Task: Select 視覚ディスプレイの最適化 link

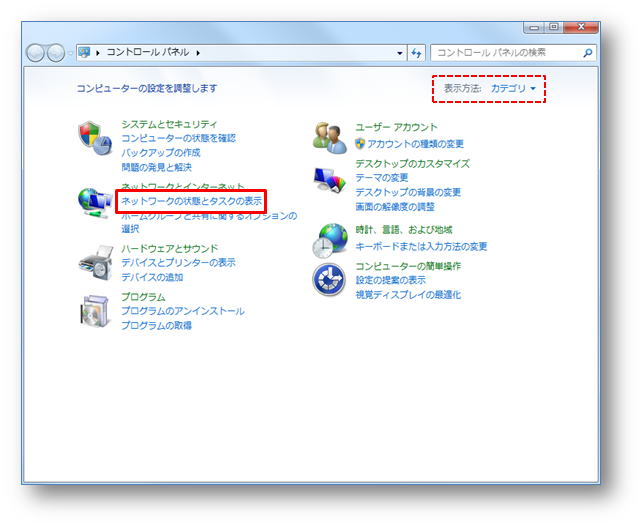Action: 408,294
